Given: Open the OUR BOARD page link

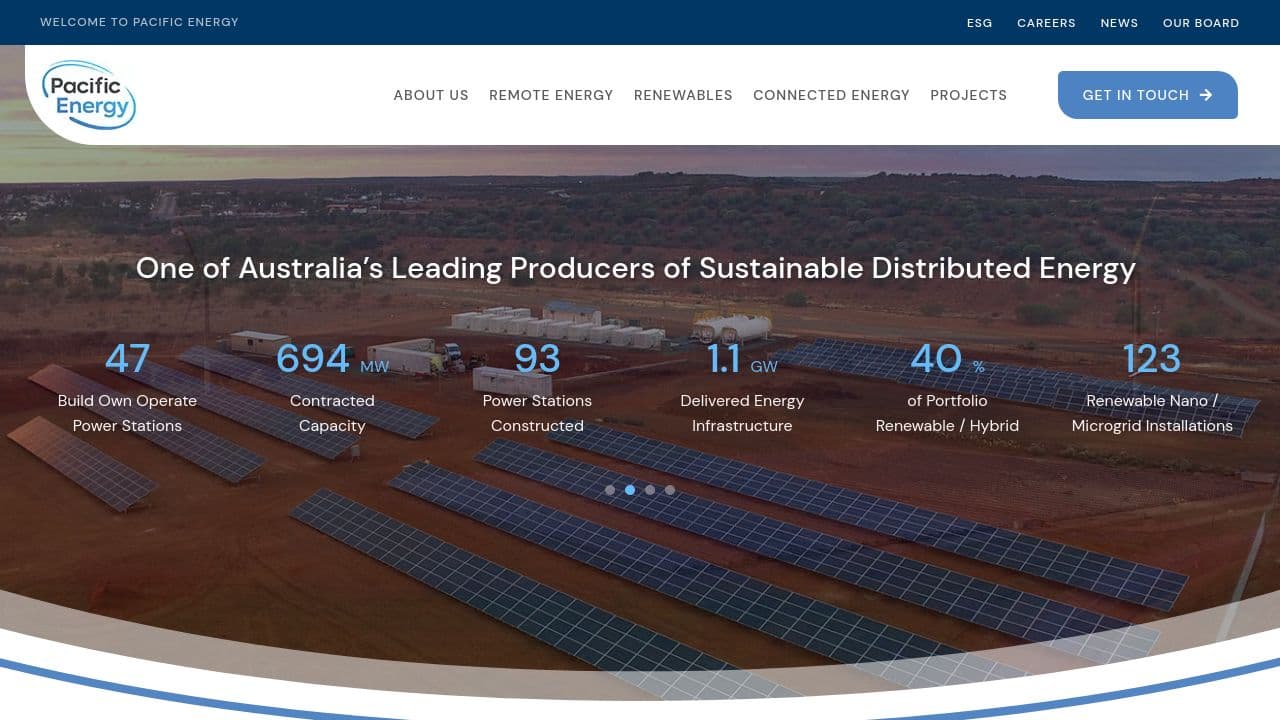Looking at the screenshot, I should 1200,22.
